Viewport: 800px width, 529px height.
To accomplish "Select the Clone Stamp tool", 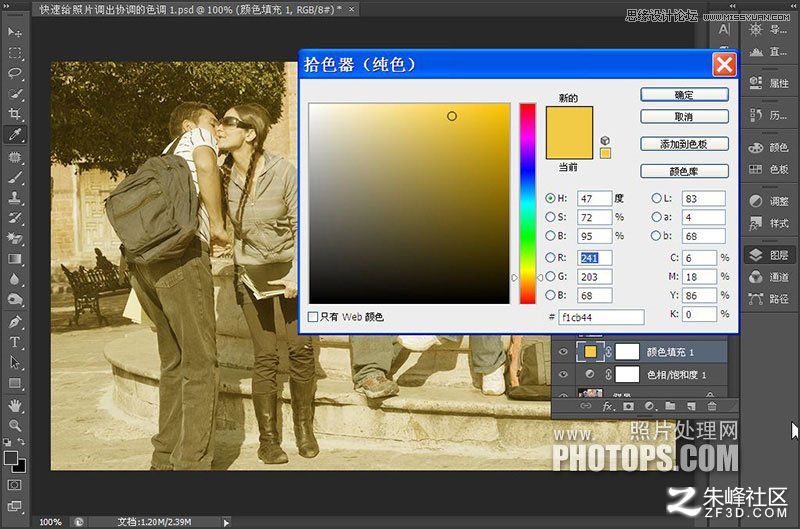I will tap(15, 197).
